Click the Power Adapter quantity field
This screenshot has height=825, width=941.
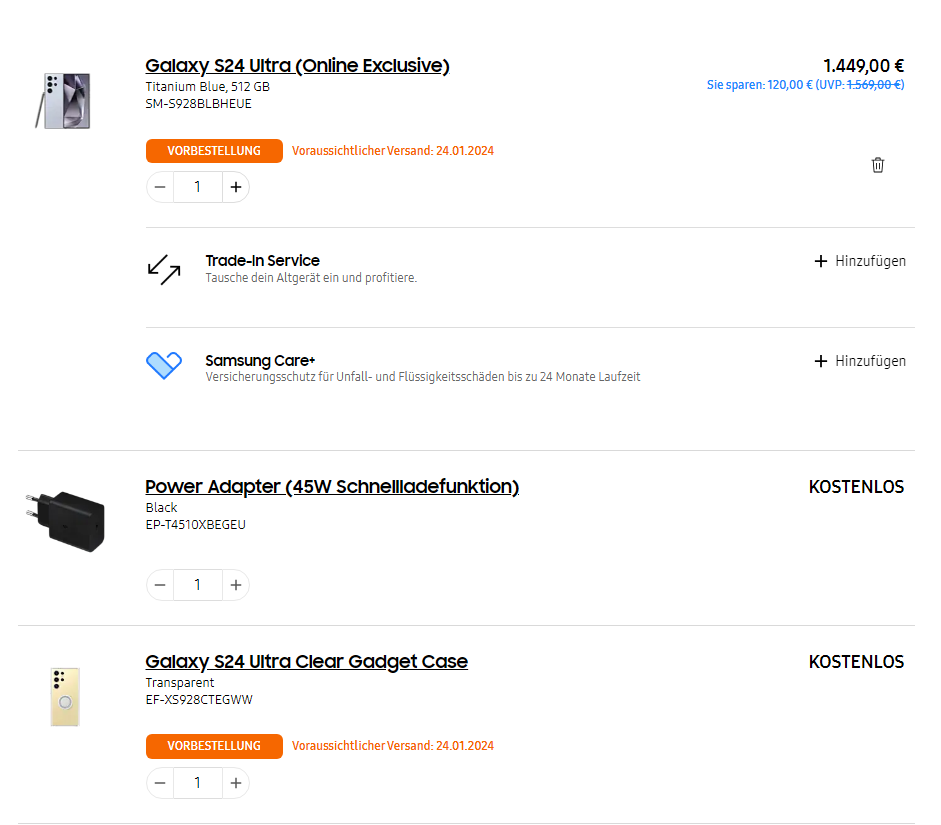pyautogui.click(x=197, y=585)
